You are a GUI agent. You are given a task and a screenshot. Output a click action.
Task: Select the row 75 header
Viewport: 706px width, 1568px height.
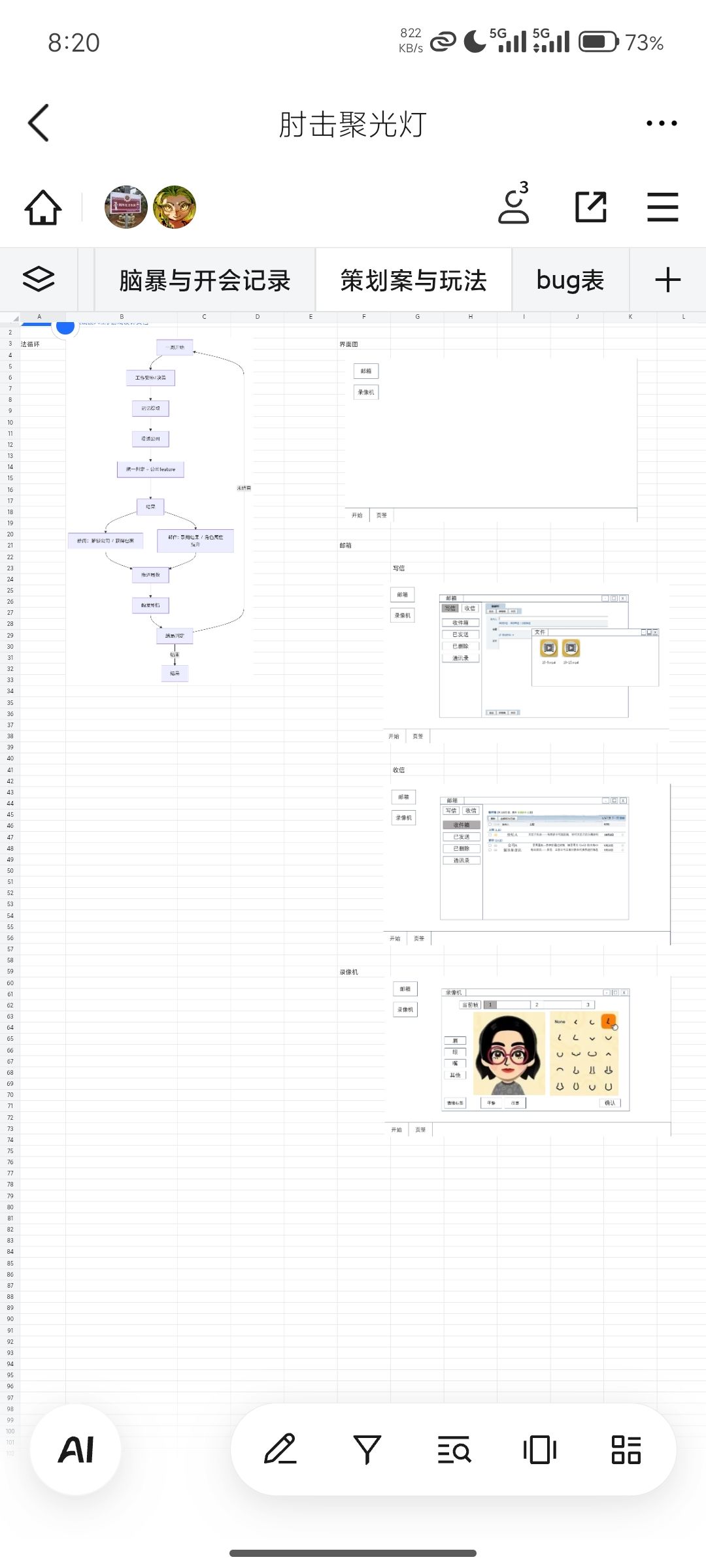pyautogui.click(x=10, y=1151)
